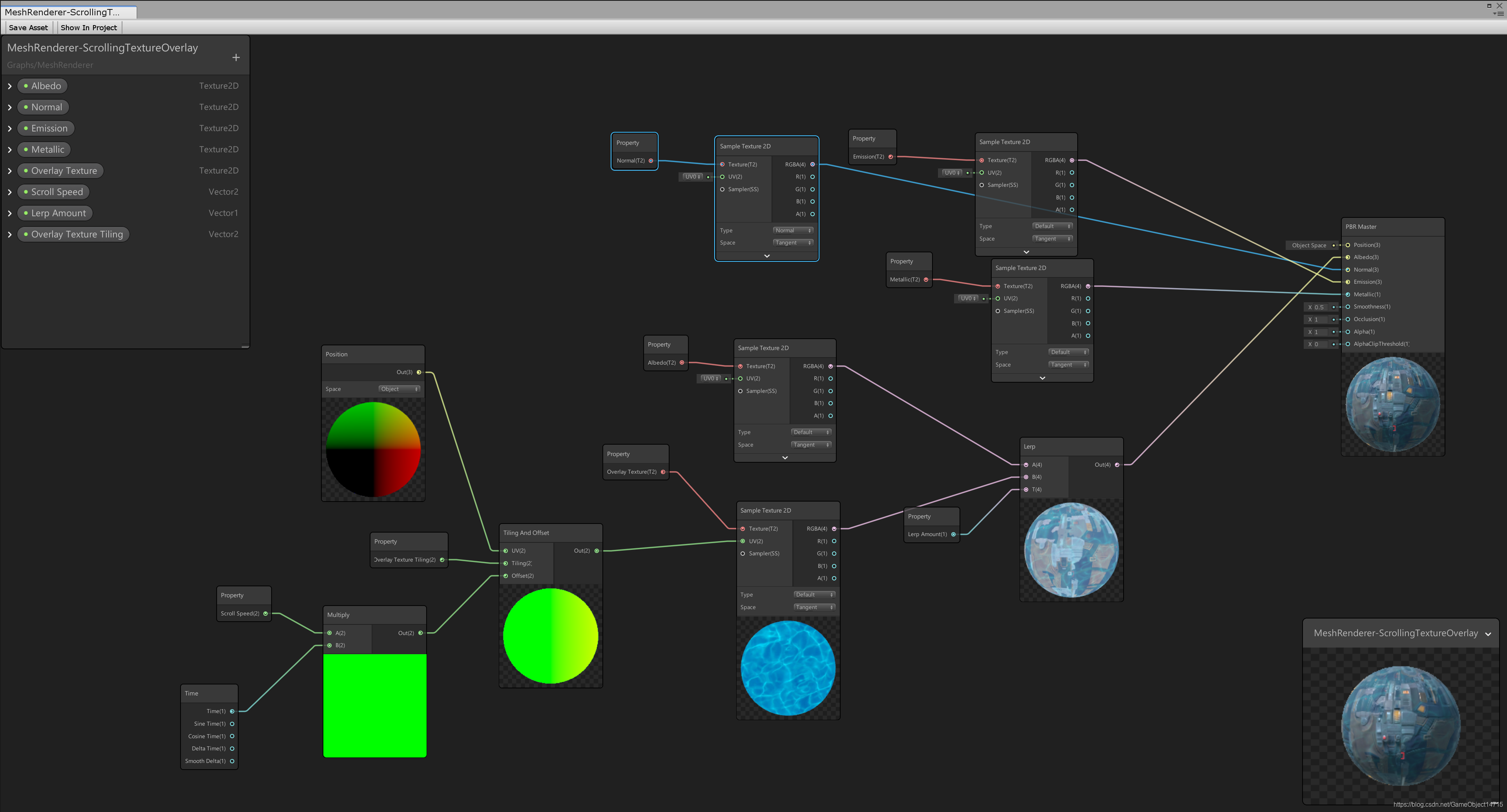Open the Space dropdown on the Position node
Viewport: 1507px width, 812px height.
[x=399, y=389]
